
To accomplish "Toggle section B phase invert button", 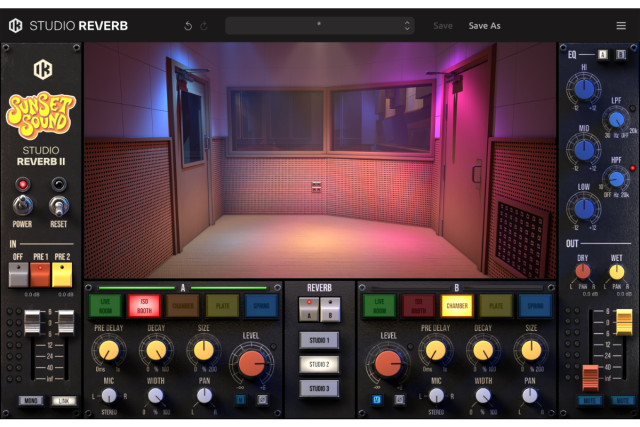I will pyautogui.click(x=399, y=400).
